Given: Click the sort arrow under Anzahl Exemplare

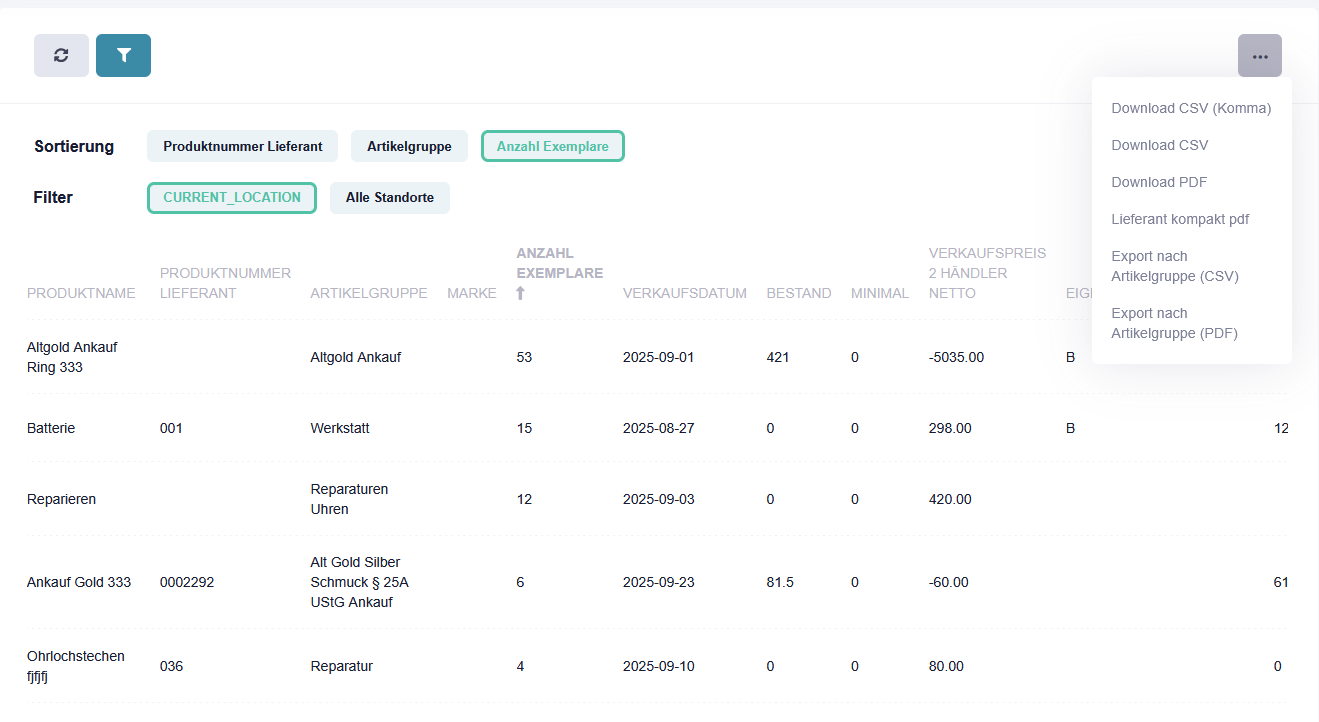Looking at the screenshot, I should tap(520, 293).
